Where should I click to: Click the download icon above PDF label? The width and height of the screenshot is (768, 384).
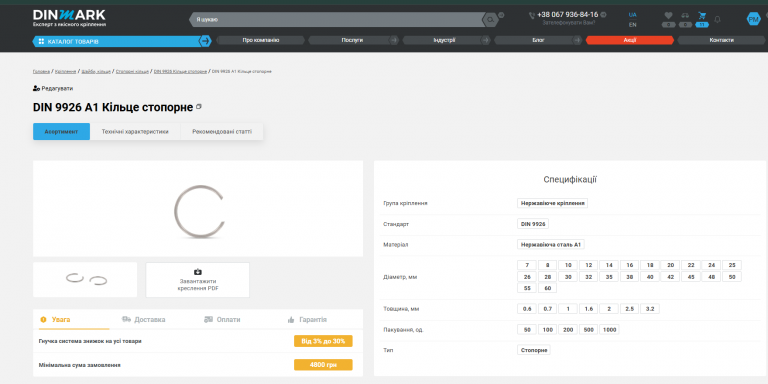click(198, 272)
